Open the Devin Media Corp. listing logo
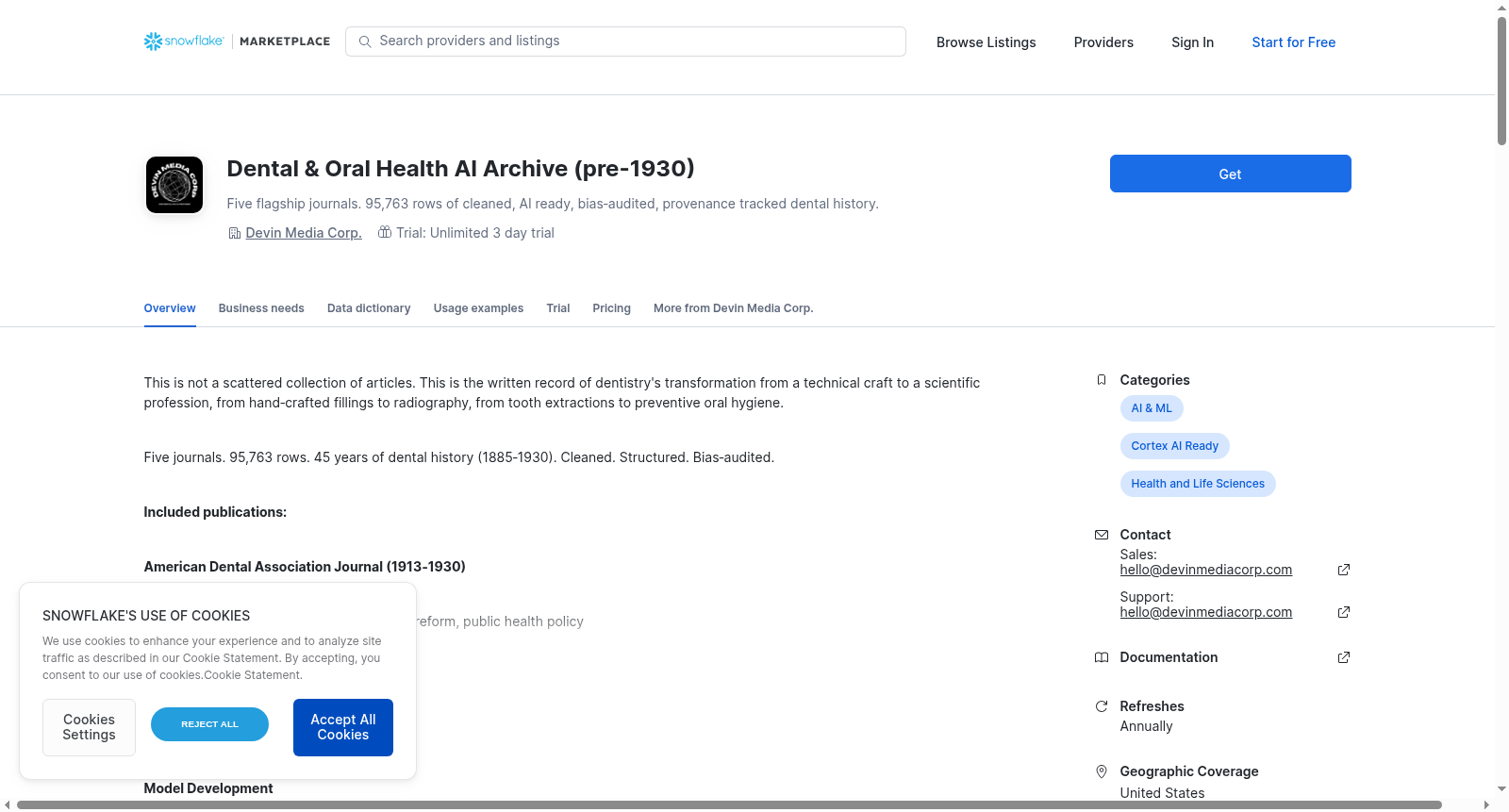 tap(174, 185)
